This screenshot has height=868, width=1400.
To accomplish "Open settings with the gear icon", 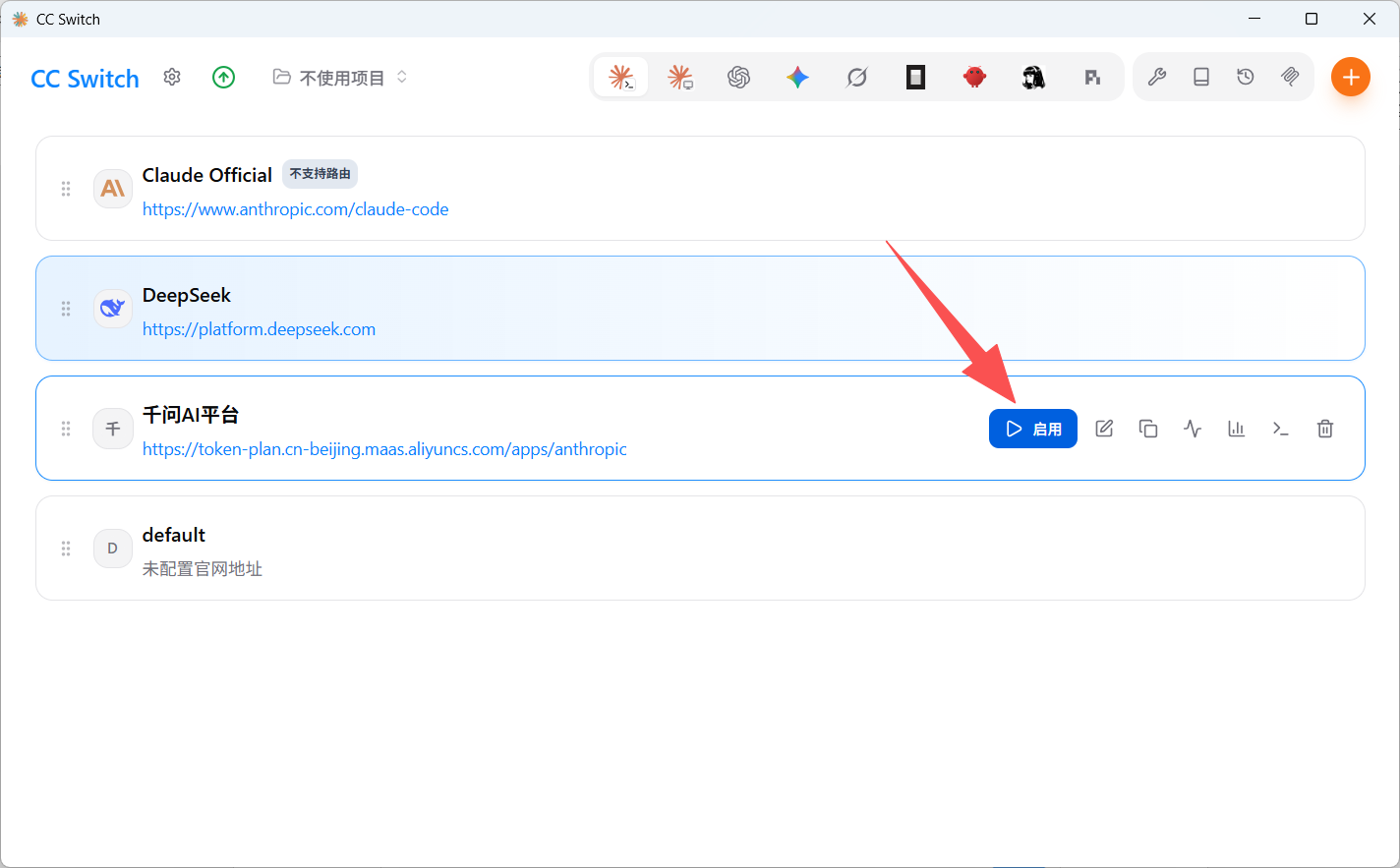I will tap(172, 77).
